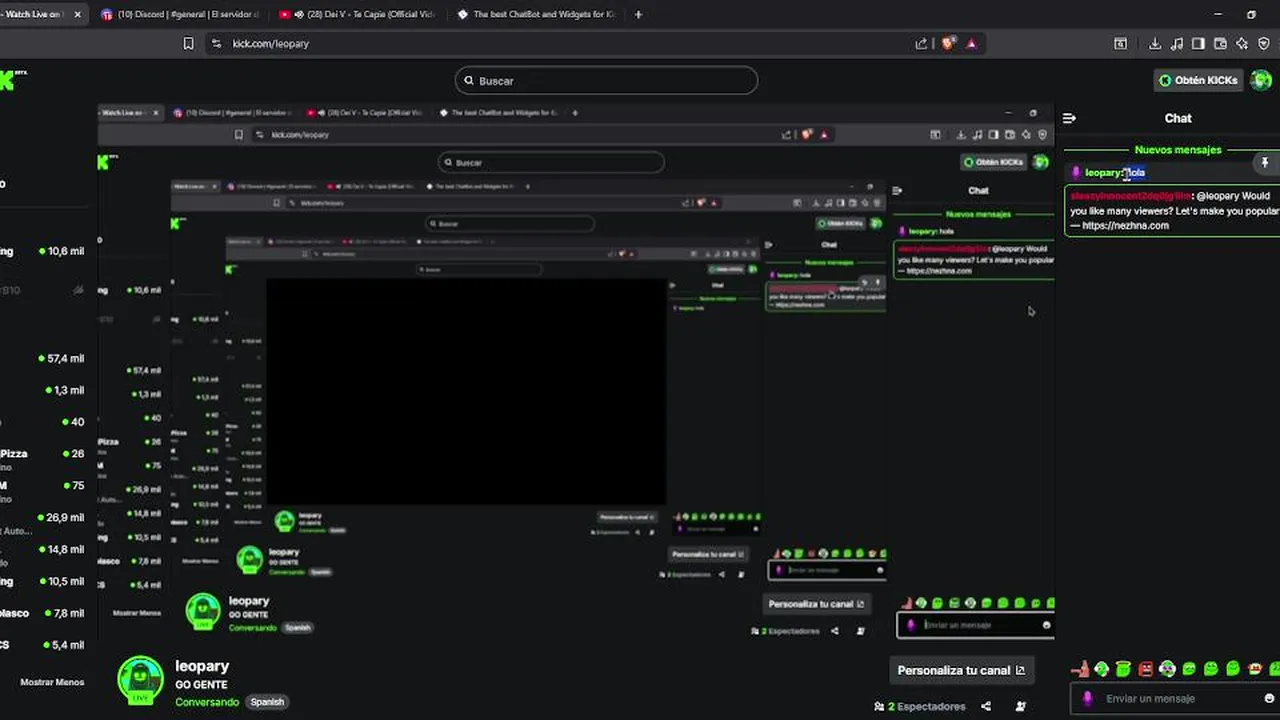Screen dimensions: 1280x720
Task: Close the Watch Live tab
Action: point(78,14)
